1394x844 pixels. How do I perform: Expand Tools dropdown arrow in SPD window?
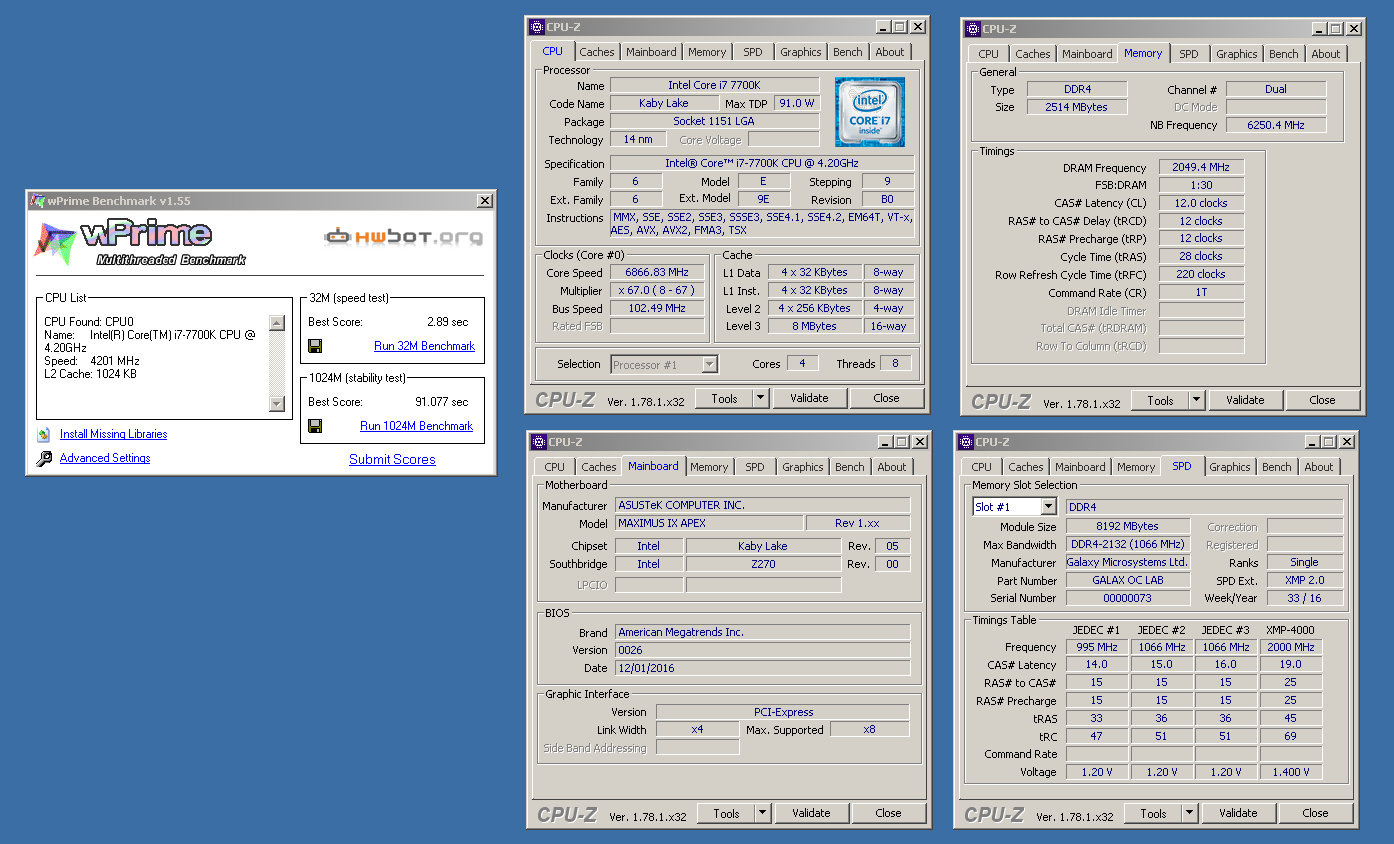[x=1189, y=813]
